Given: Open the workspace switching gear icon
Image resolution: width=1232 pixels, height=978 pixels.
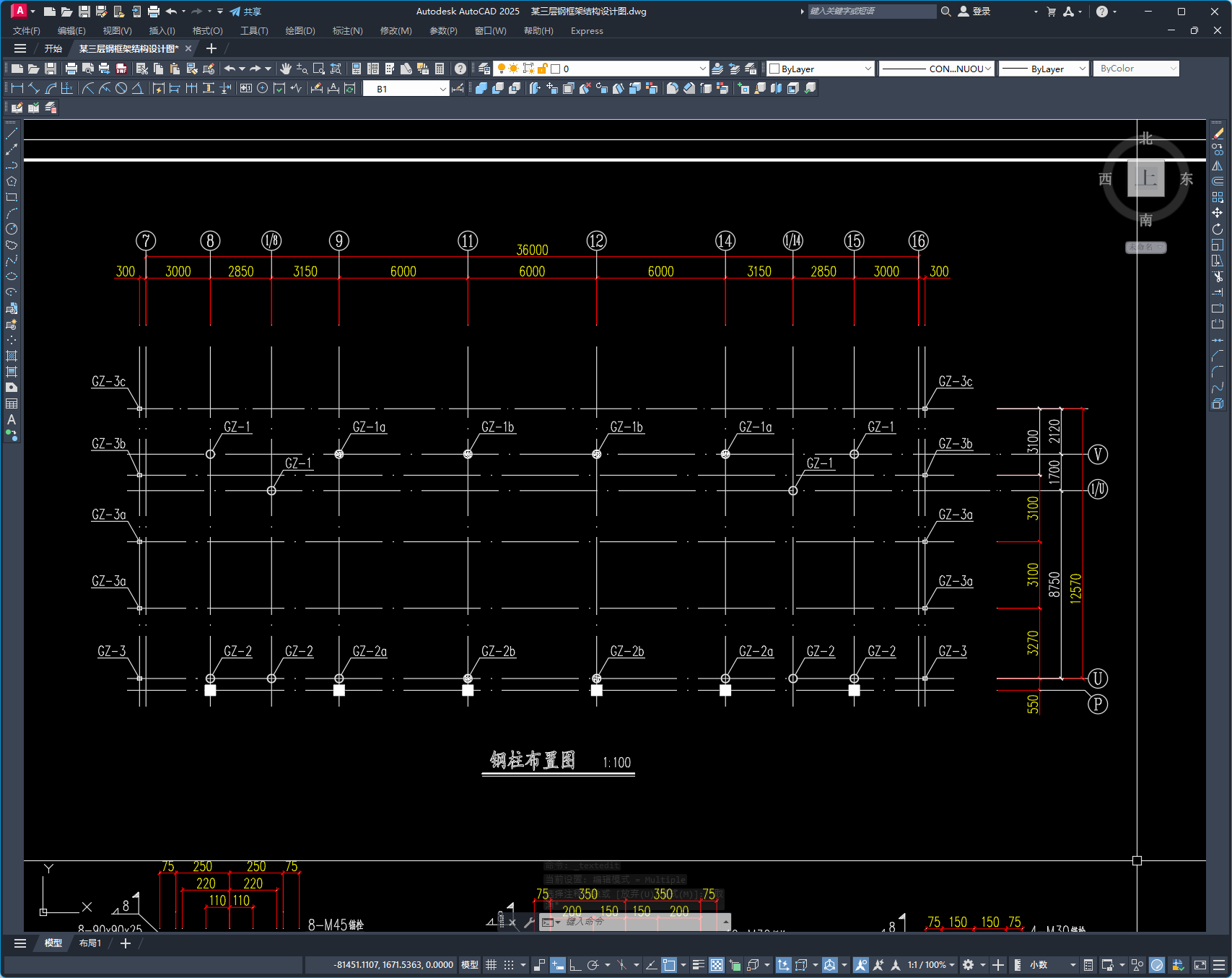Looking at the screenshot, I should (x=969, y=965).
